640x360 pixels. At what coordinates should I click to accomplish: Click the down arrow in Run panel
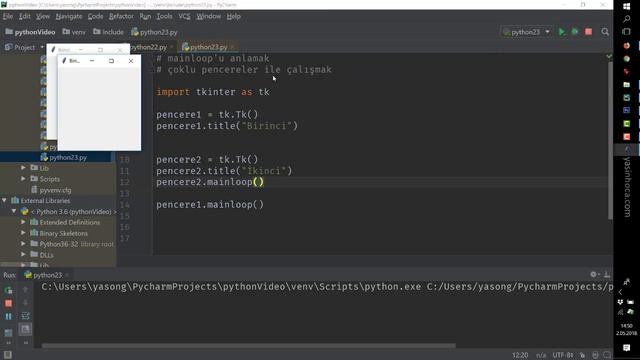coord(25,302)
